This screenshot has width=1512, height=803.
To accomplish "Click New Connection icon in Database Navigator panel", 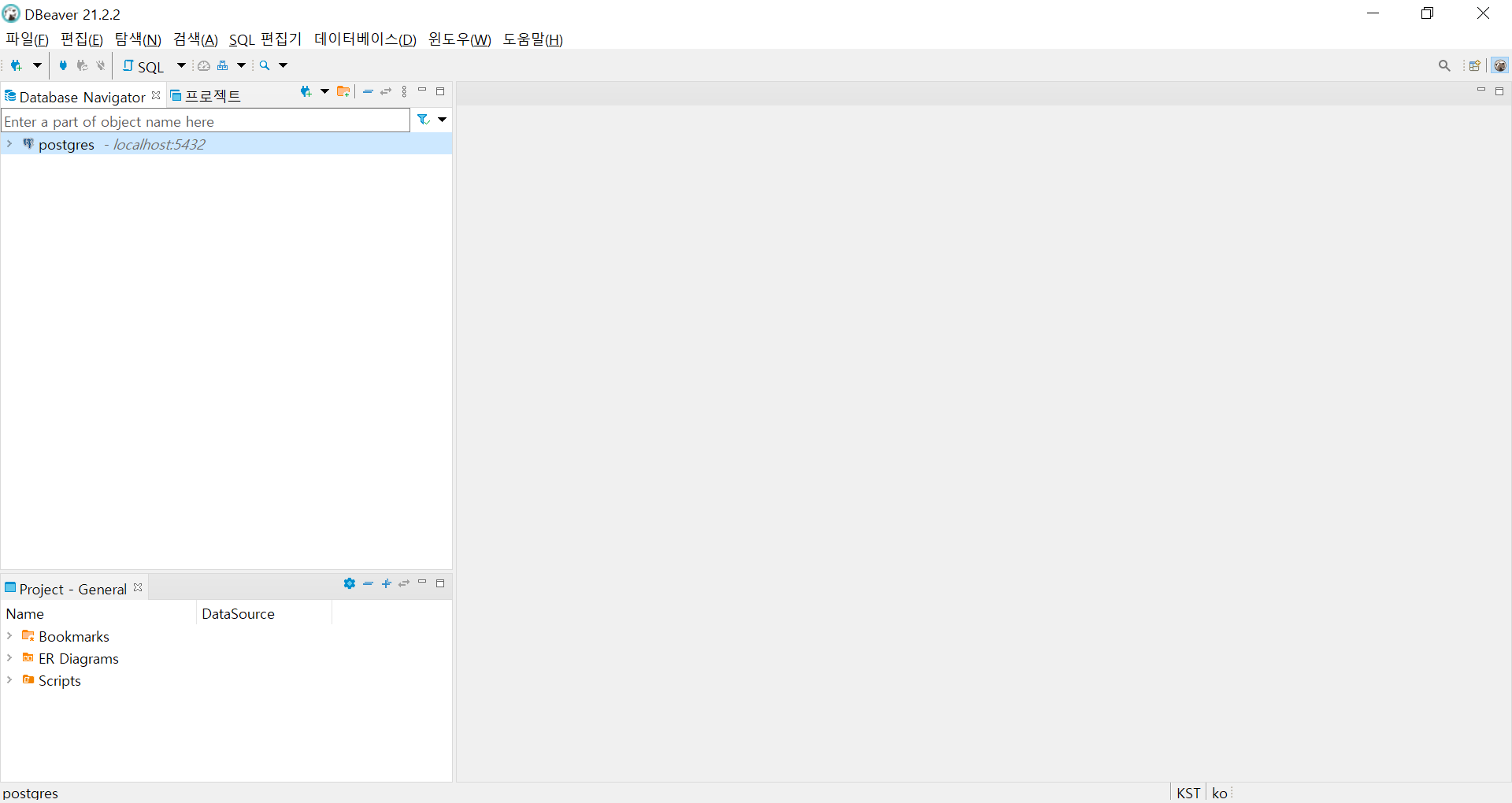I will pyautogui.click(x=306, y=92).
